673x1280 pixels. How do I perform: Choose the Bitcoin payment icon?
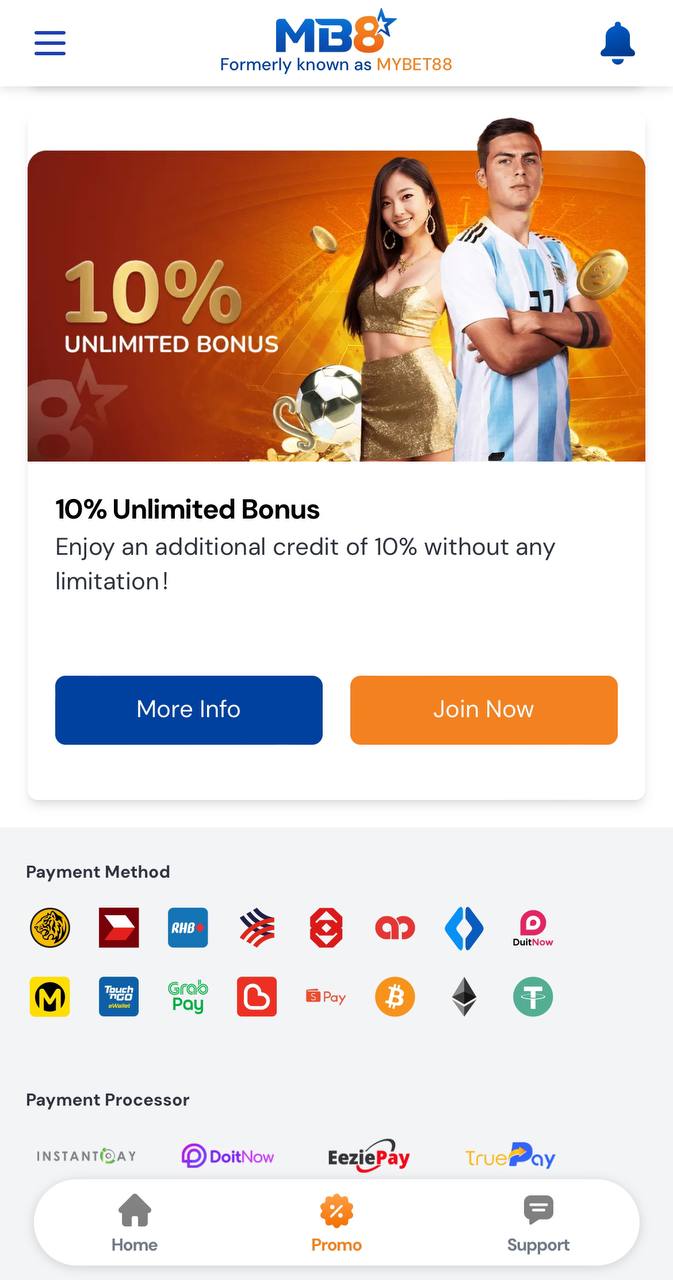tap(395, 997)
